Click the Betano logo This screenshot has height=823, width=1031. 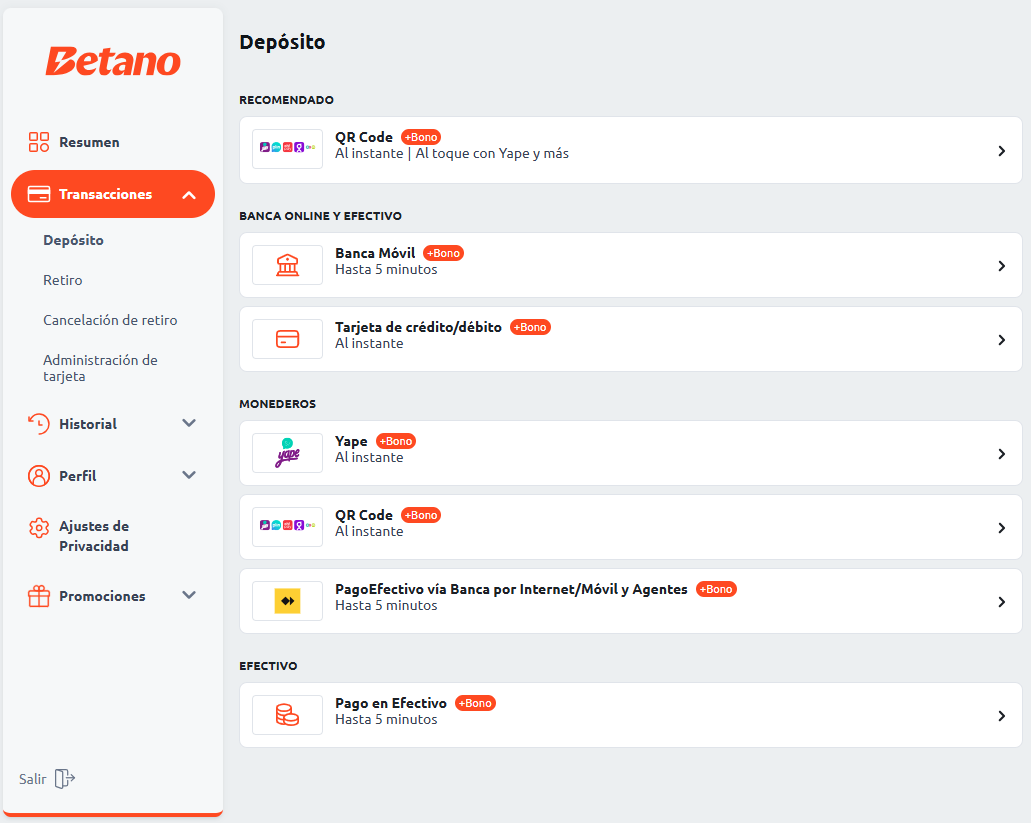click(x=112, y=61)
